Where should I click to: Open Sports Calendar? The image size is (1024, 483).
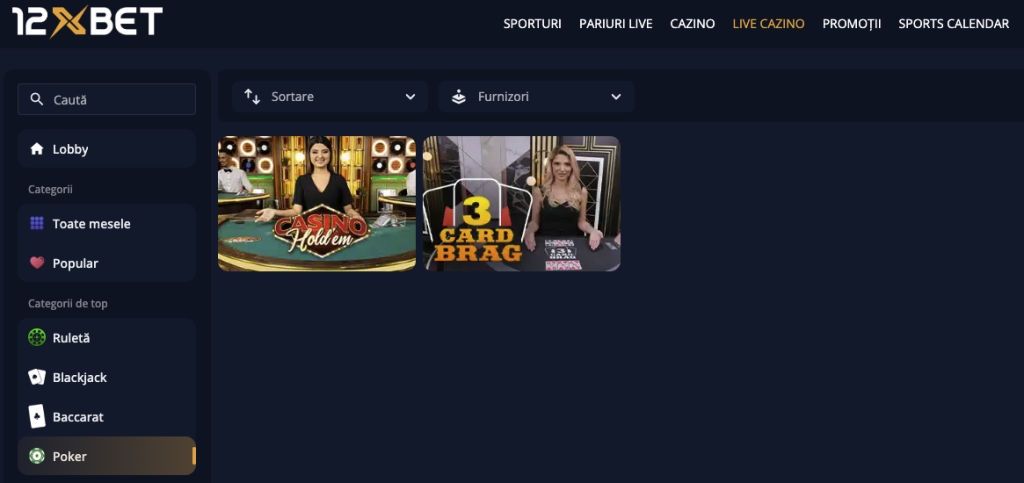[x=953, y=24]
